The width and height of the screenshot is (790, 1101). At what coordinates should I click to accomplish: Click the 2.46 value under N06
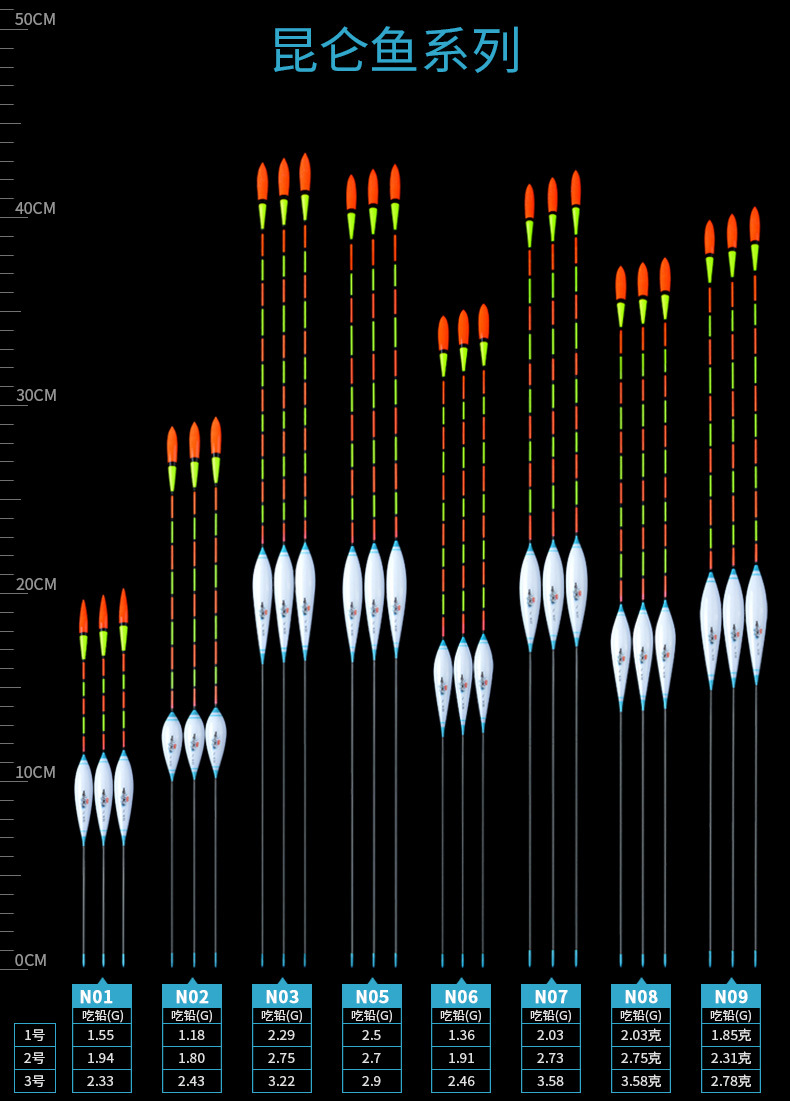[x=461, y=1081]
